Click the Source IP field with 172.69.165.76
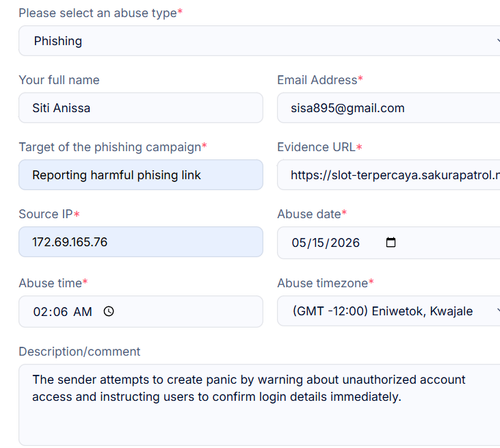Image resolution: width=500 pixels, height=448 pixels. [x=141, y=242]
